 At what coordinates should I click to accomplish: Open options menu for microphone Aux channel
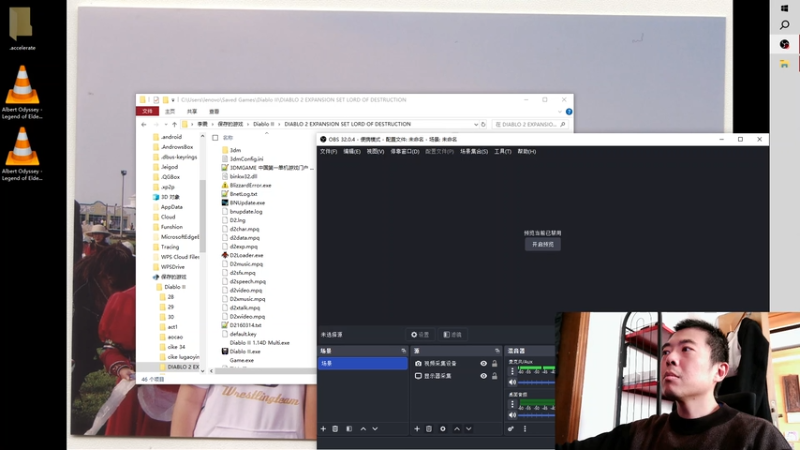tap(512, 371)
